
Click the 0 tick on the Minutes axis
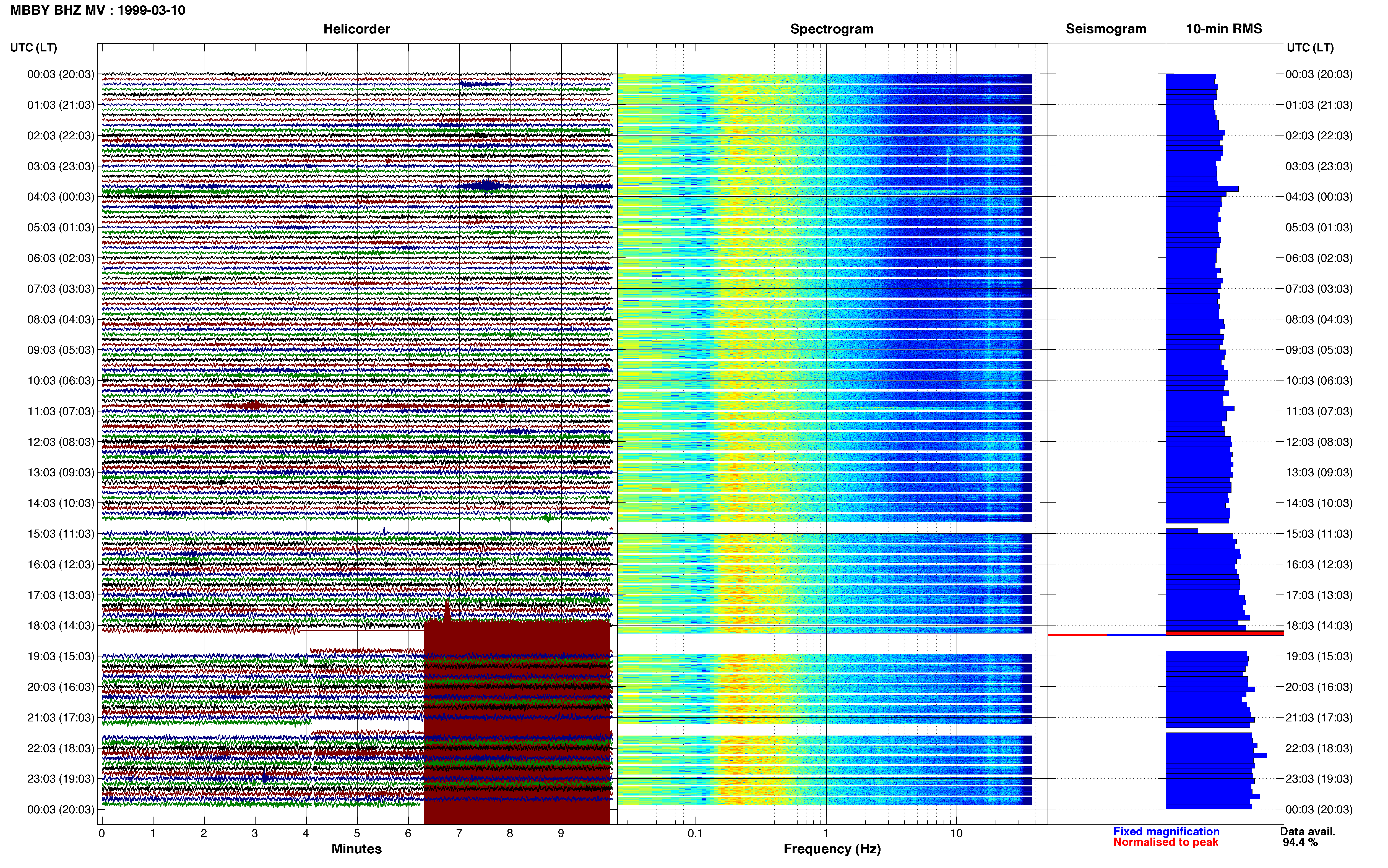(101, 833)
